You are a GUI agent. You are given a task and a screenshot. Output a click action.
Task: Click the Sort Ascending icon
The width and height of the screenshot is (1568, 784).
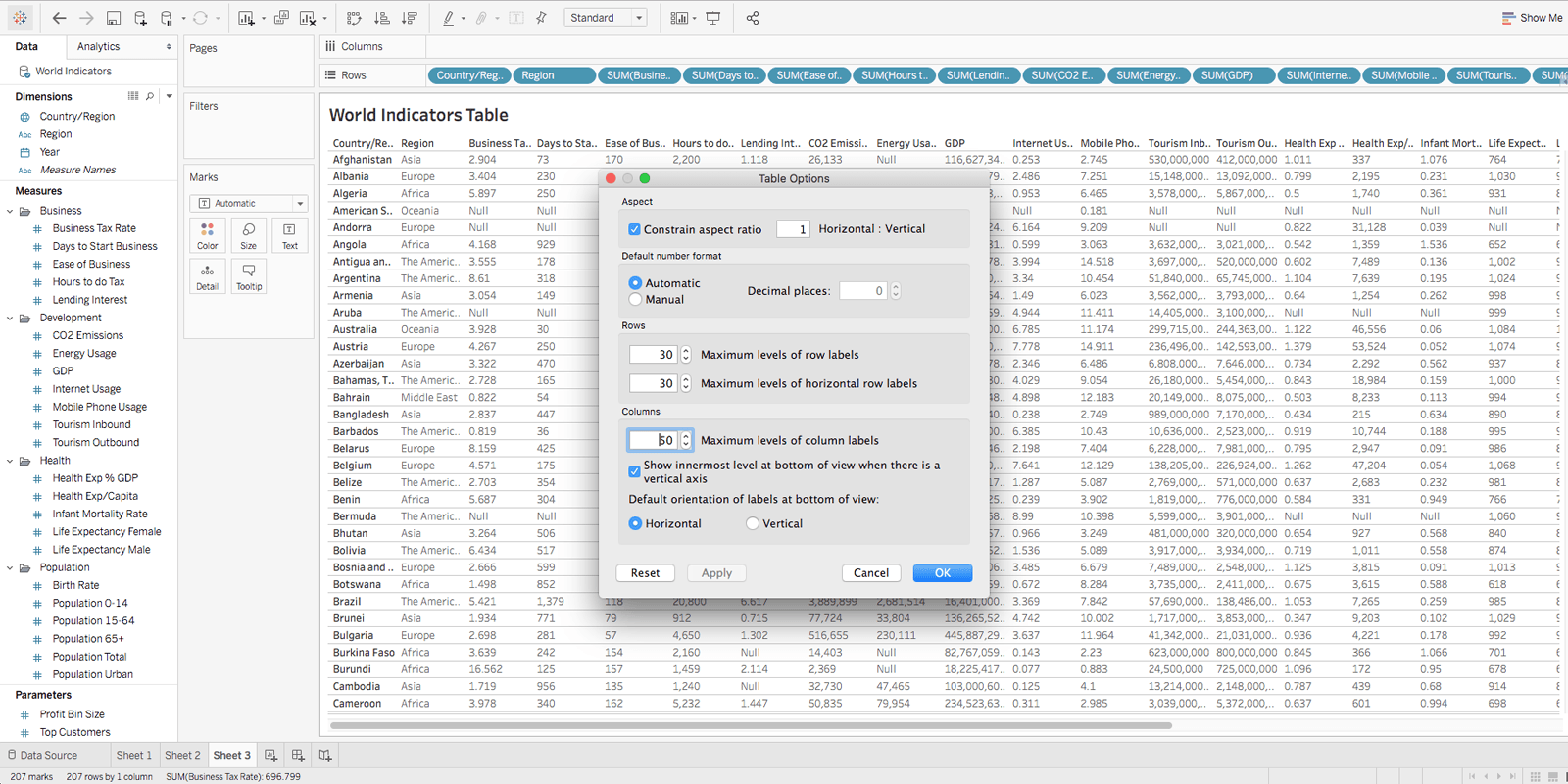(x=382, y=18)
